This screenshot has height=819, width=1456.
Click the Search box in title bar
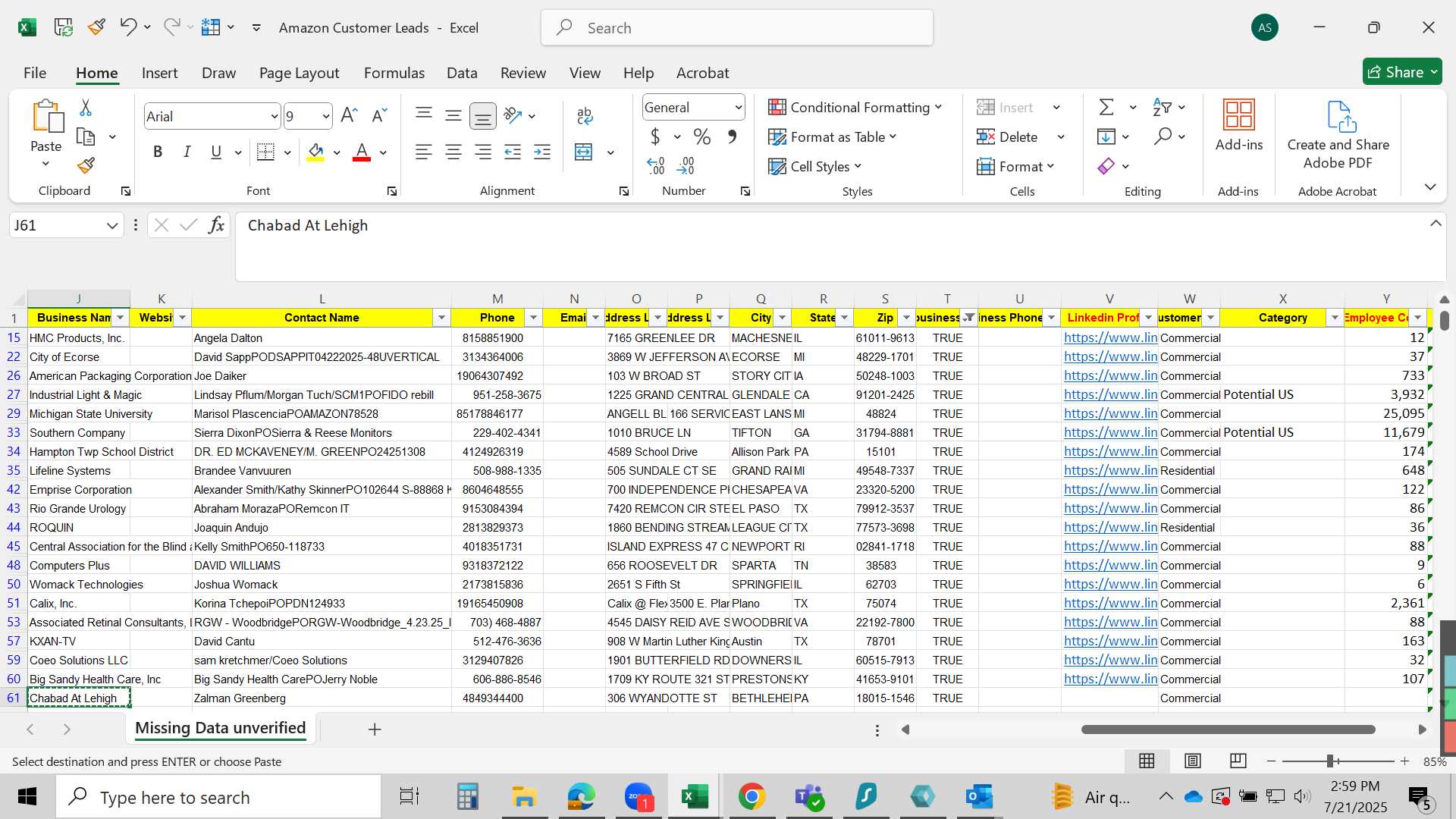tap(737, 28)
